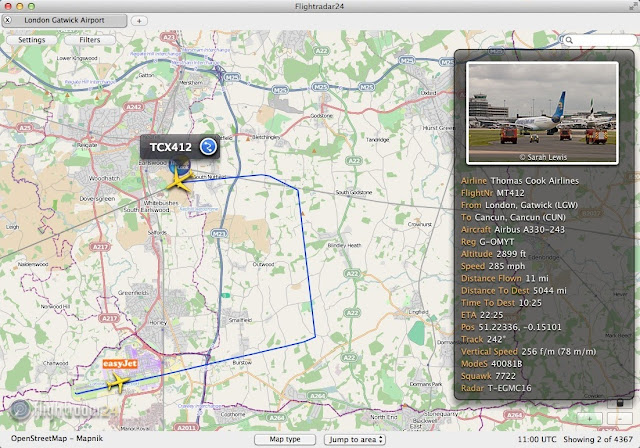Click the Bletchingley map label

tap(266, 138)
